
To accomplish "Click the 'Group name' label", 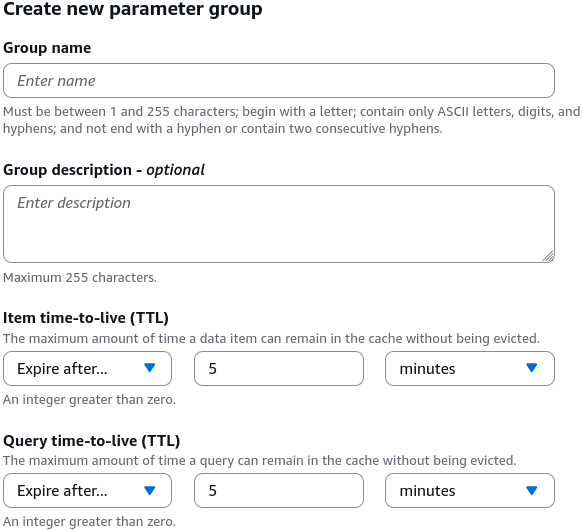I will 47,48.
